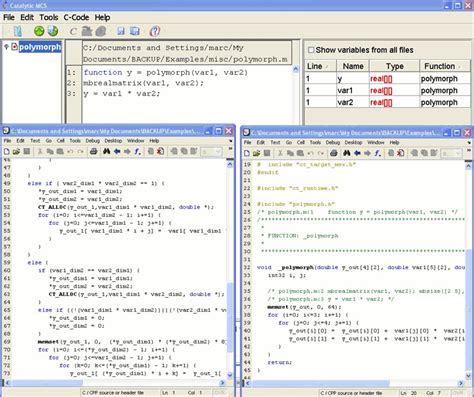
Task: Click Cut scissors icon in left editor window
Action: click(x=40, y=152)
